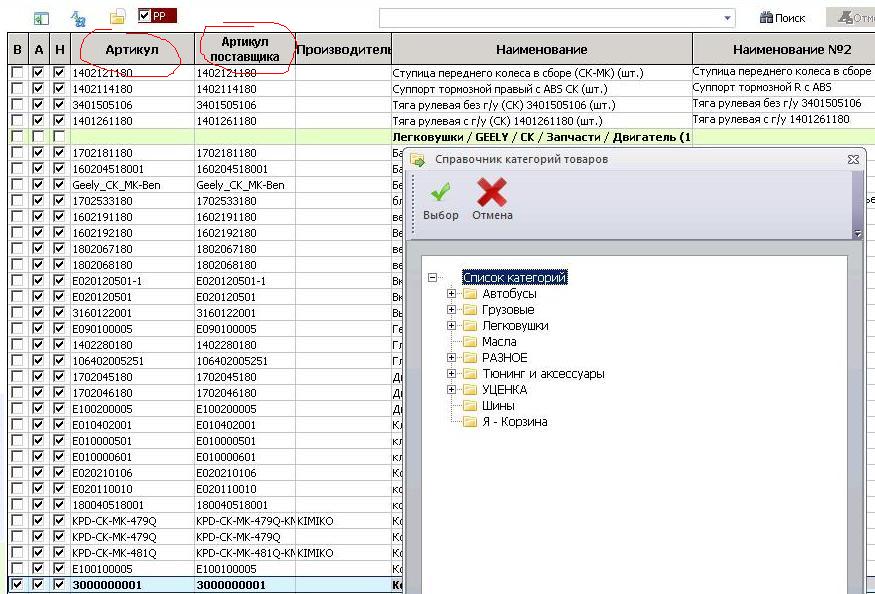Click the Шины folder icon
The image size is (875, 594).
[x=470, y=406]
